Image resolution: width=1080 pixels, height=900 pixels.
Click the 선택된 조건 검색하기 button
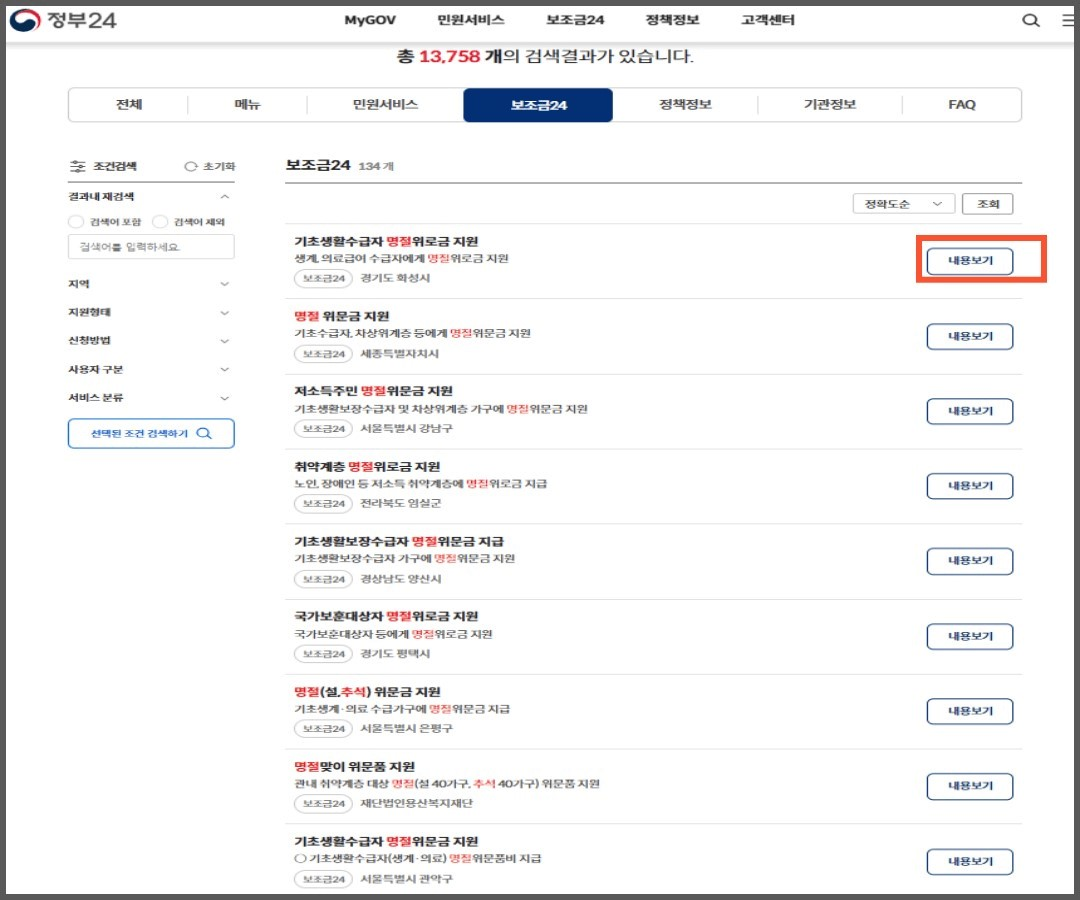[151, 434]
